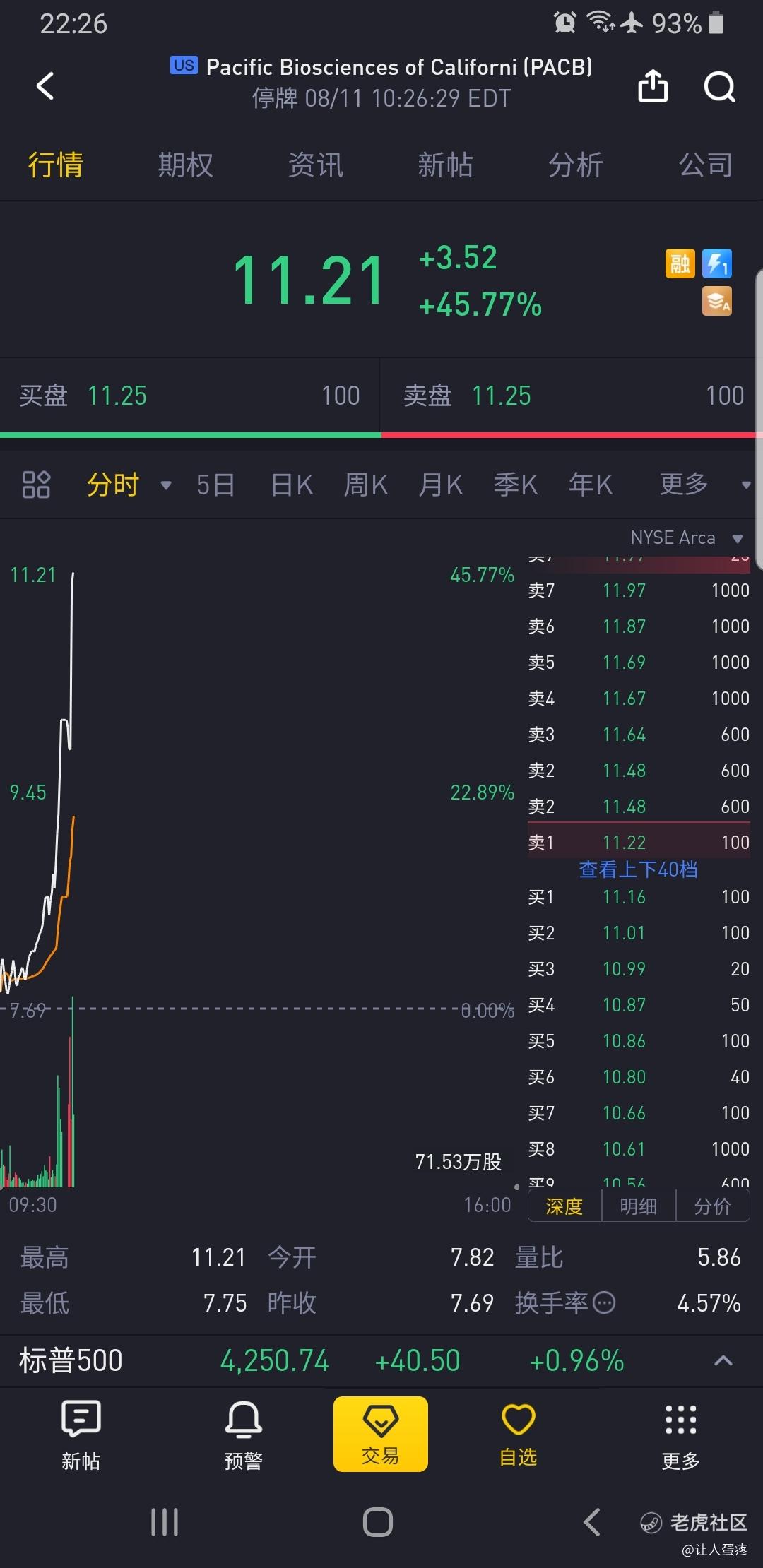Select 季K chart period
Screen dimensions: 763x1568
tap(516, 485)
